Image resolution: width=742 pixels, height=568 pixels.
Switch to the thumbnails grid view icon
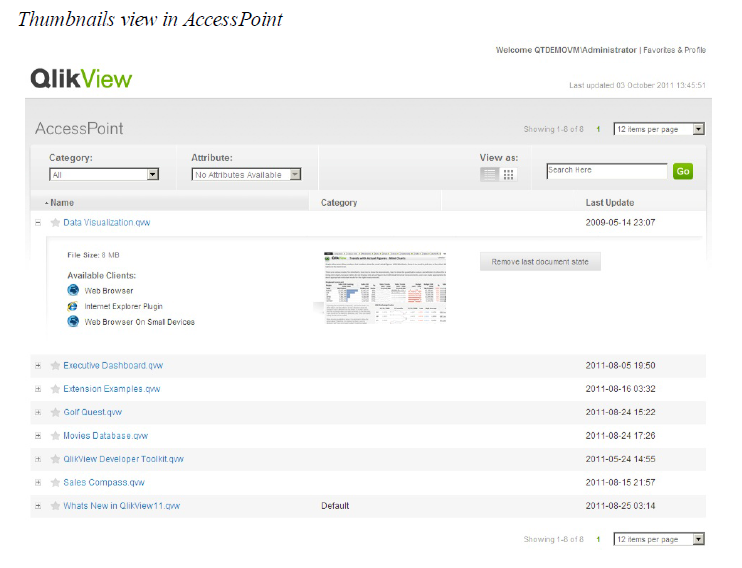(508, 175)
